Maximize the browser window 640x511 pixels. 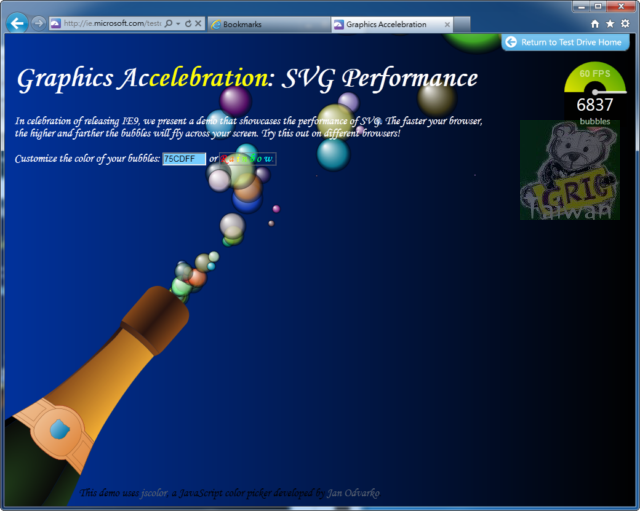(598, 7)
